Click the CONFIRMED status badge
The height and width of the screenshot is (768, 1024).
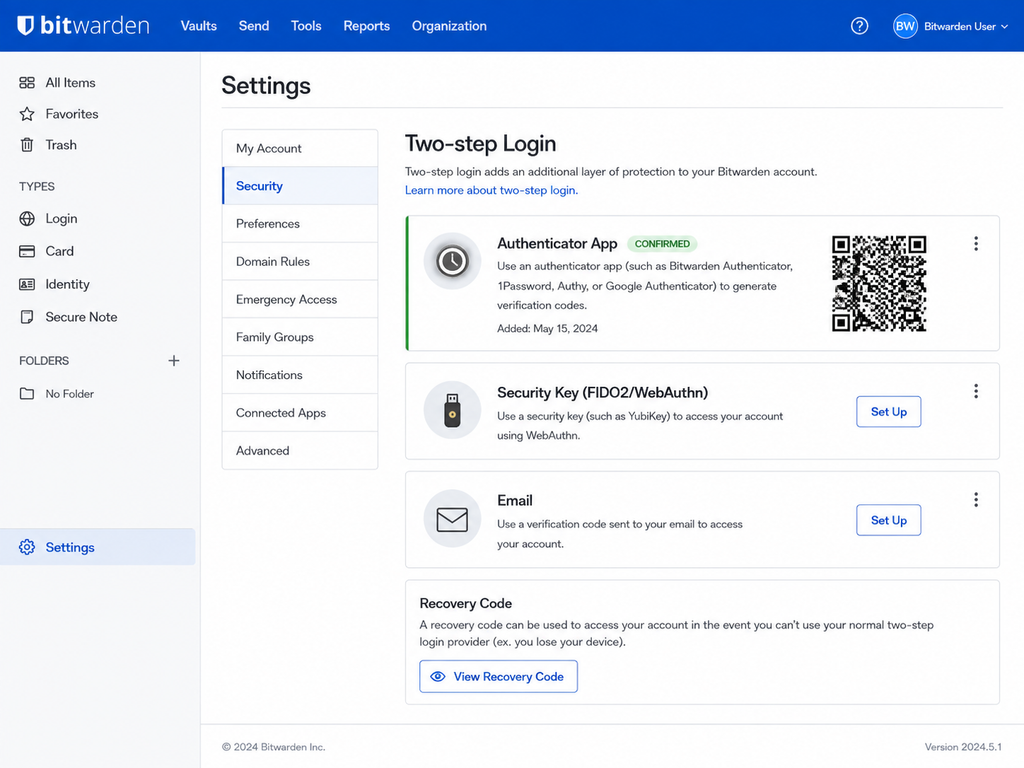coord(662,244)
